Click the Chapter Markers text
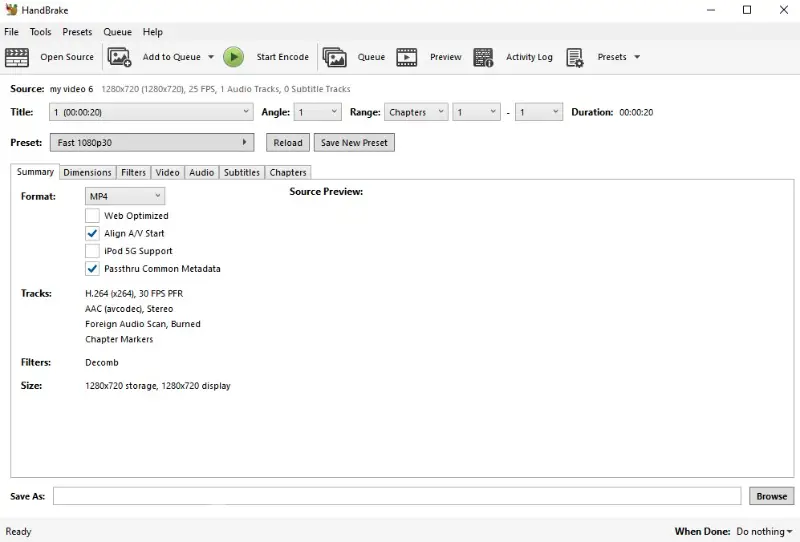Screen dimensions: 800x542 [119, 339]
